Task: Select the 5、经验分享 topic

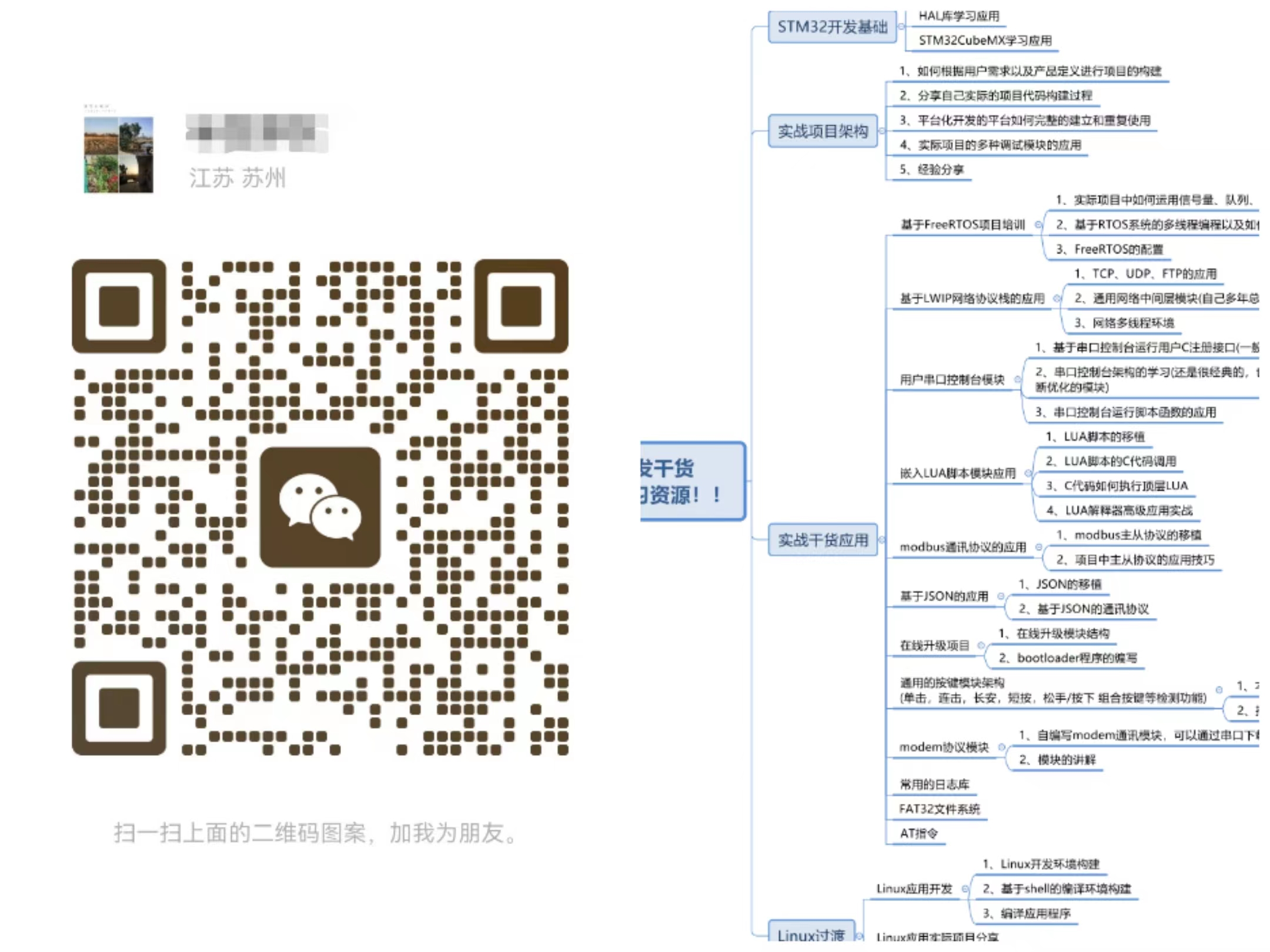Action: (931, 170)
